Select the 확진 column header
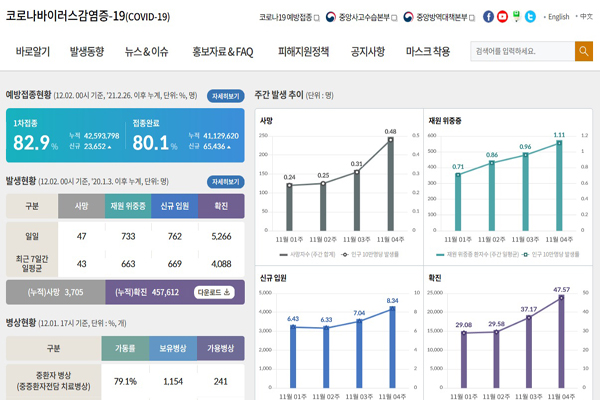 (x=221, y=206)
